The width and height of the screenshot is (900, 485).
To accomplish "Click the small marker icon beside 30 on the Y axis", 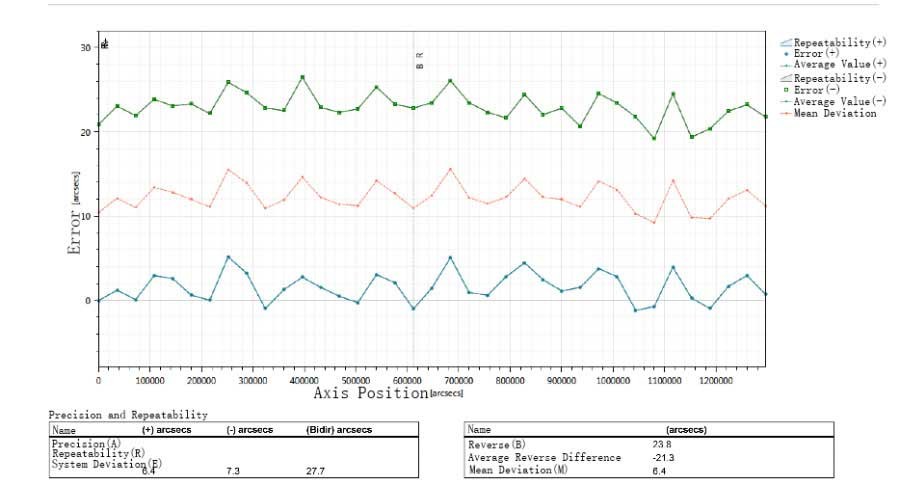I will [105, 44].
